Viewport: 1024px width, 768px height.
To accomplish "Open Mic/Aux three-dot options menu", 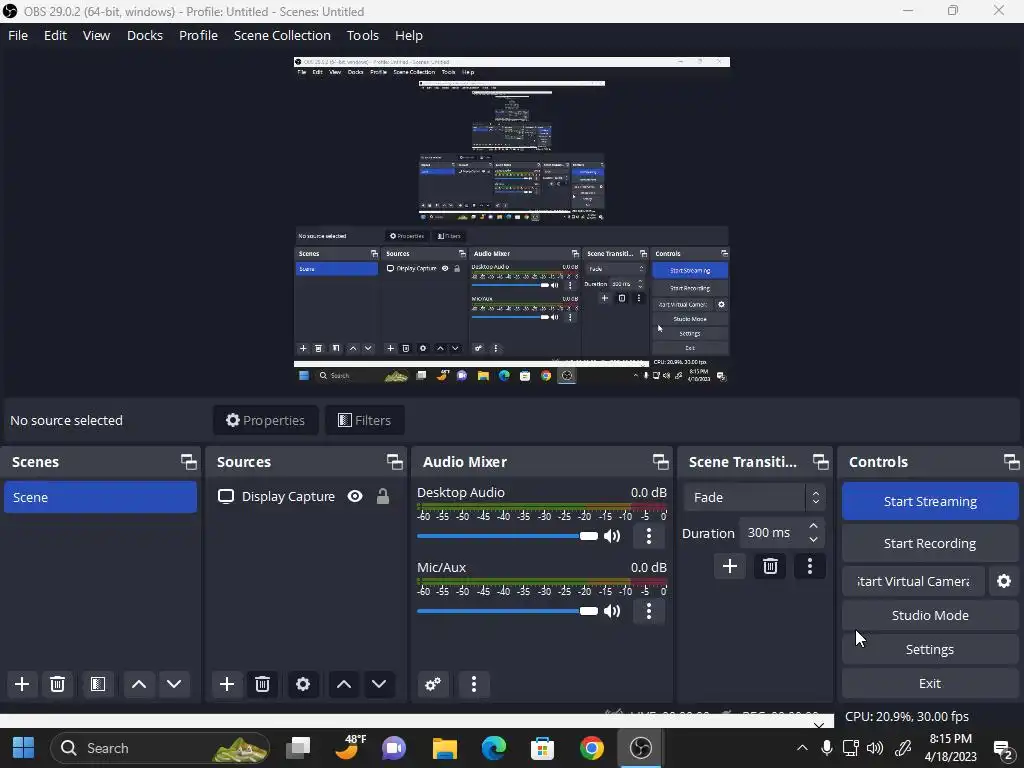I will click(648, 611).
